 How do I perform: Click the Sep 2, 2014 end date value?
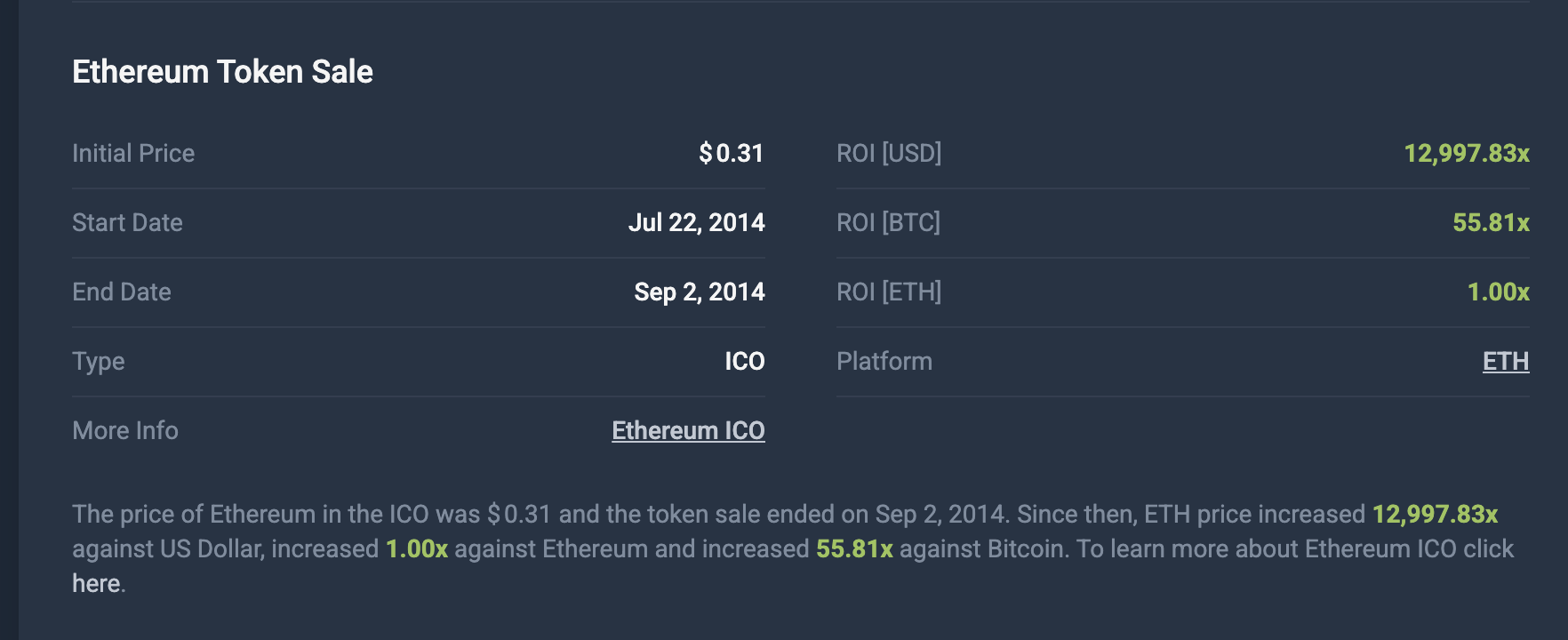pos(699,292)
